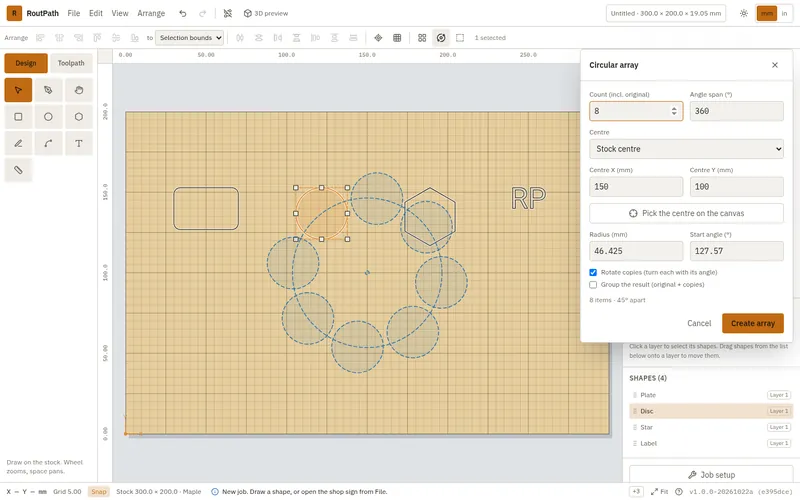Image resolution: width=800 pixels, height=500 pixels.
Task: Open the four-squares Grid array tool
Action: (x=422, y=38)
